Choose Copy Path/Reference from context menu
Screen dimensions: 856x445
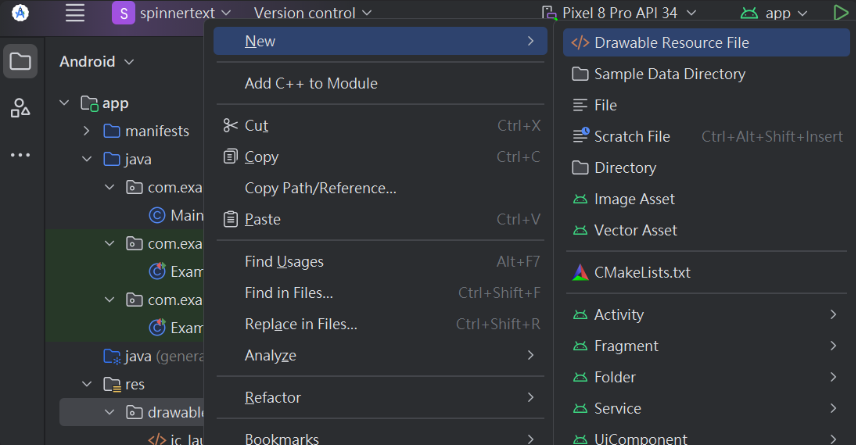point(320,188)
